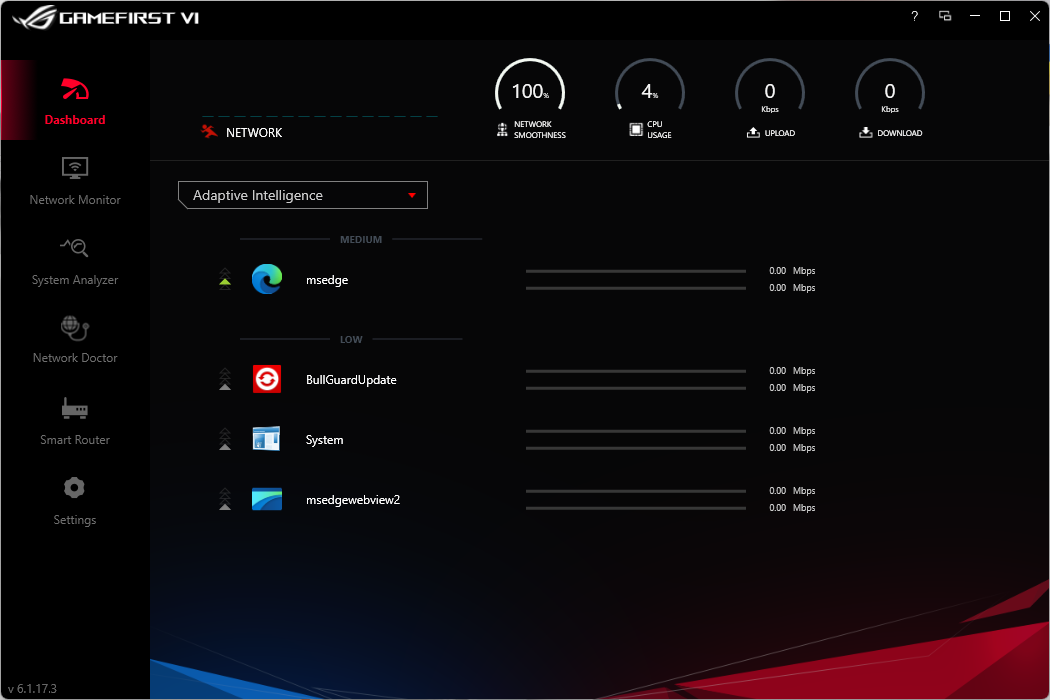The image size is (1050, 700).
Task: Click msedgewebview2 upload 0.00 Mbps value
Action: point(792,491)
